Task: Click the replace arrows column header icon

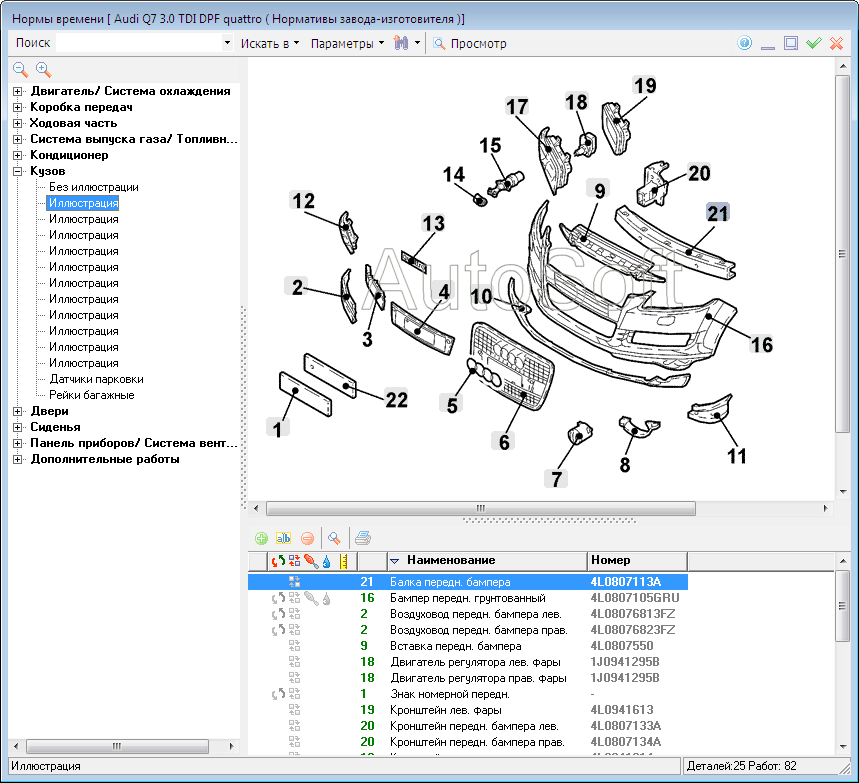Action: pyautogui.click(x=278, y=561)
